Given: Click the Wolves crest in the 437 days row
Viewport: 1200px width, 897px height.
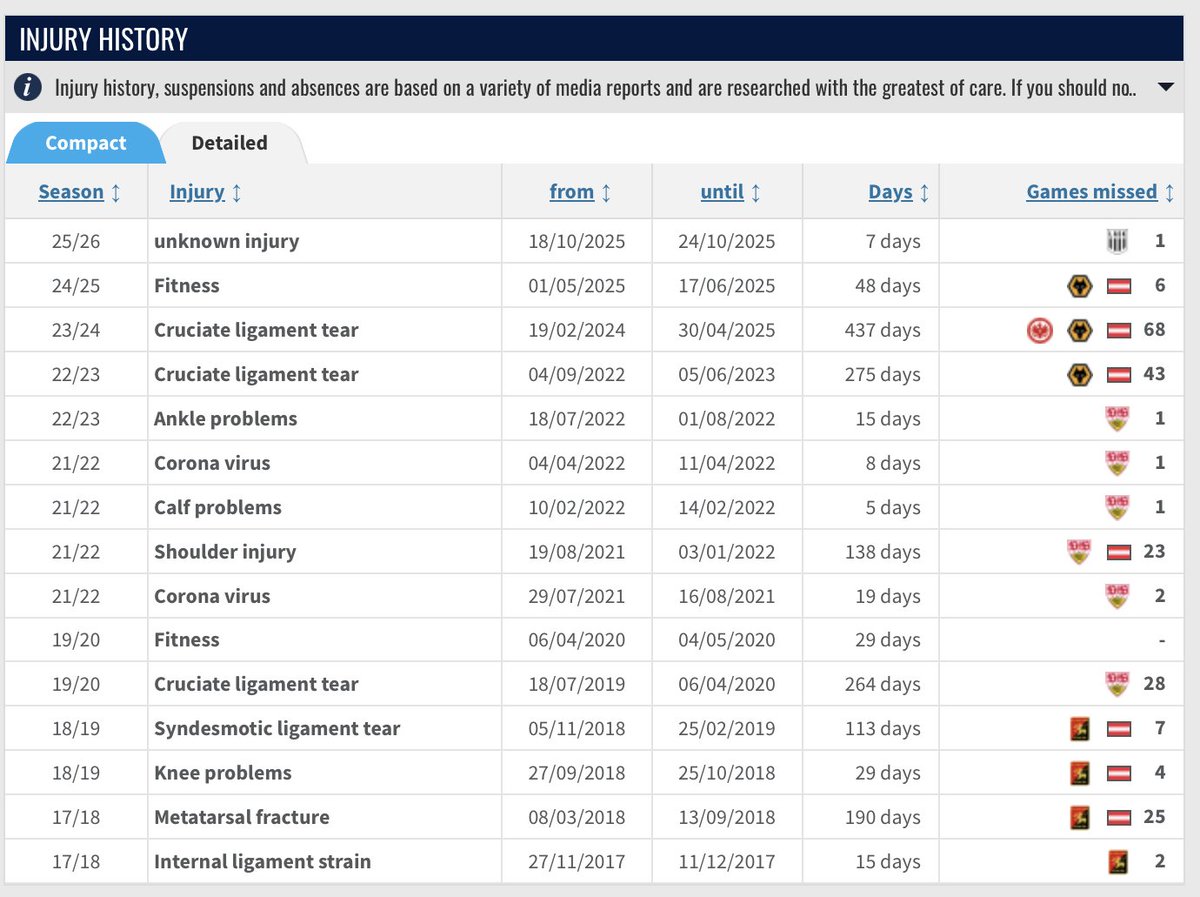Looking at the screenshot, I should click(1078, 330).
